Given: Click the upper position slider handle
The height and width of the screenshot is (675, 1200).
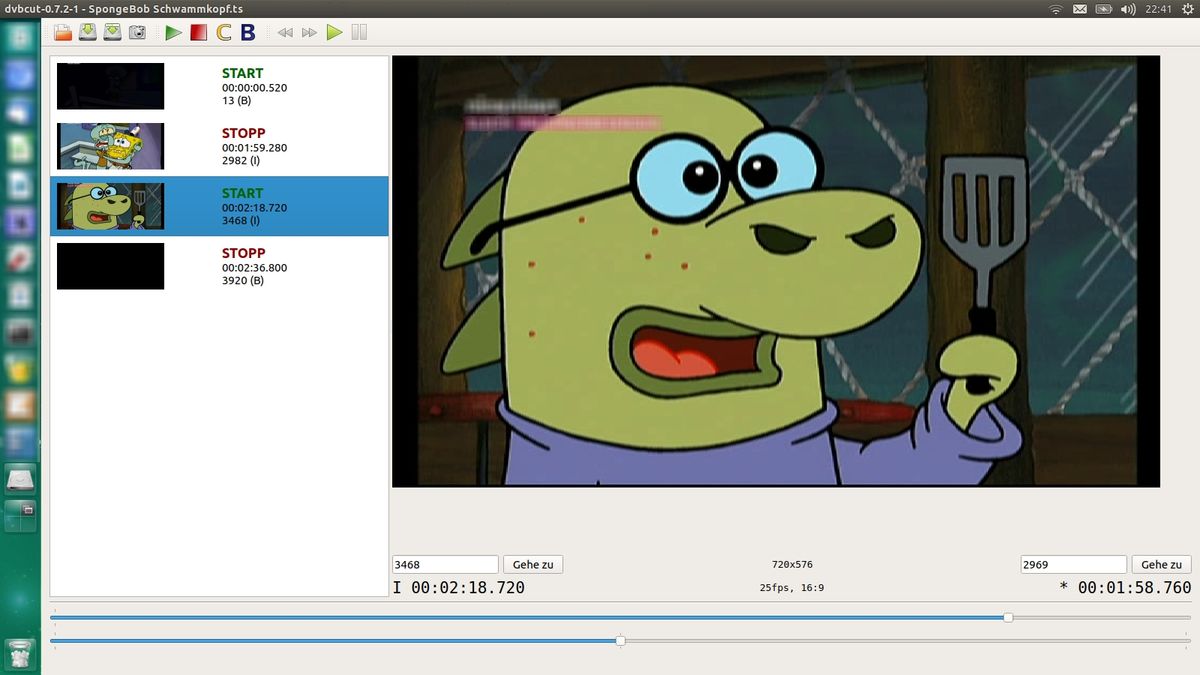Looking at the screenshot, I should pos(1008,618).
